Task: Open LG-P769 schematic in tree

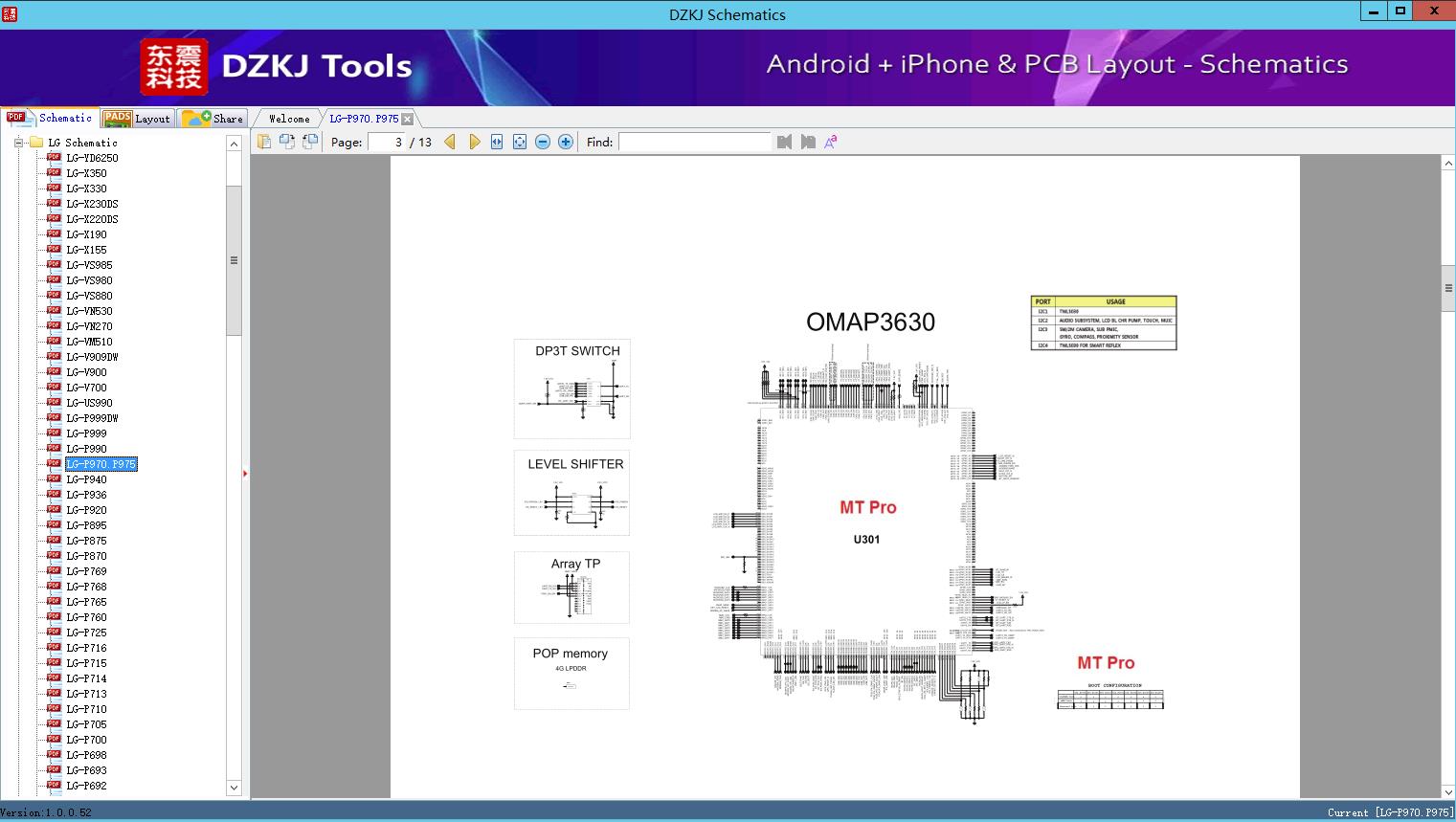Action: click(86, 571)
